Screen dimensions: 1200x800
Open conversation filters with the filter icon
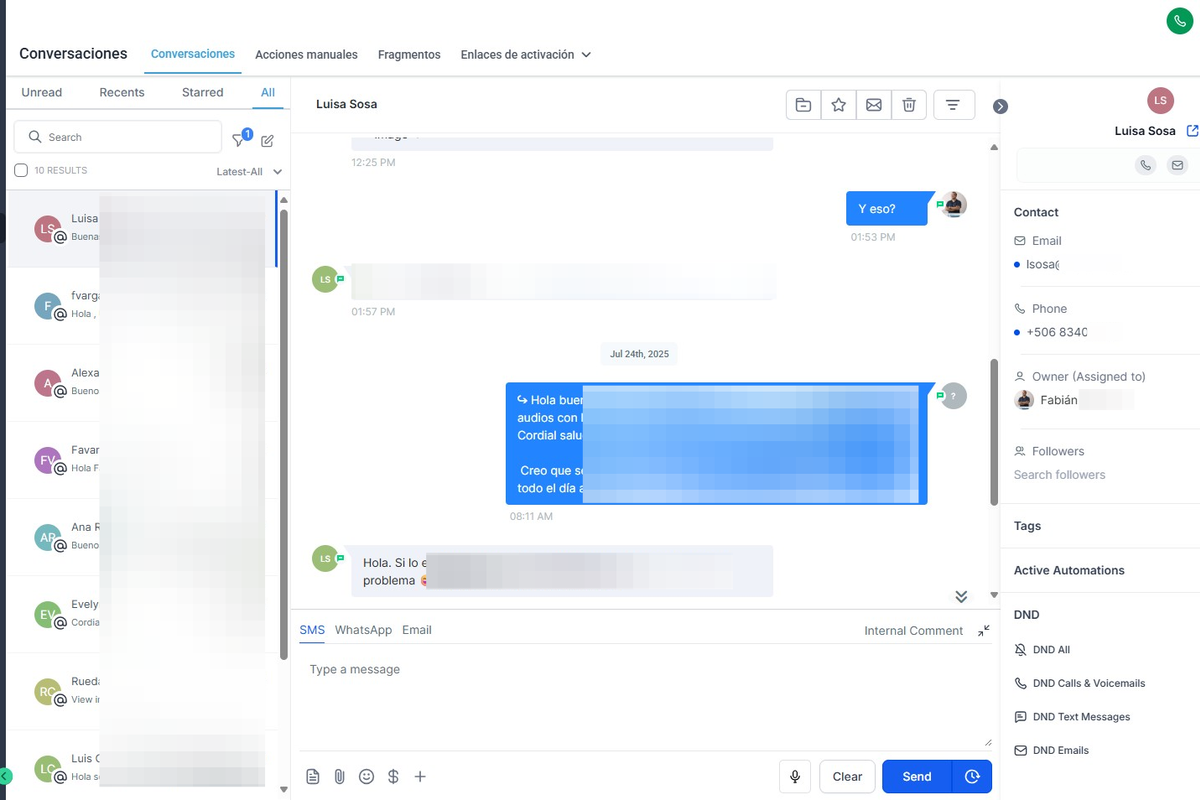click(240, 141)
